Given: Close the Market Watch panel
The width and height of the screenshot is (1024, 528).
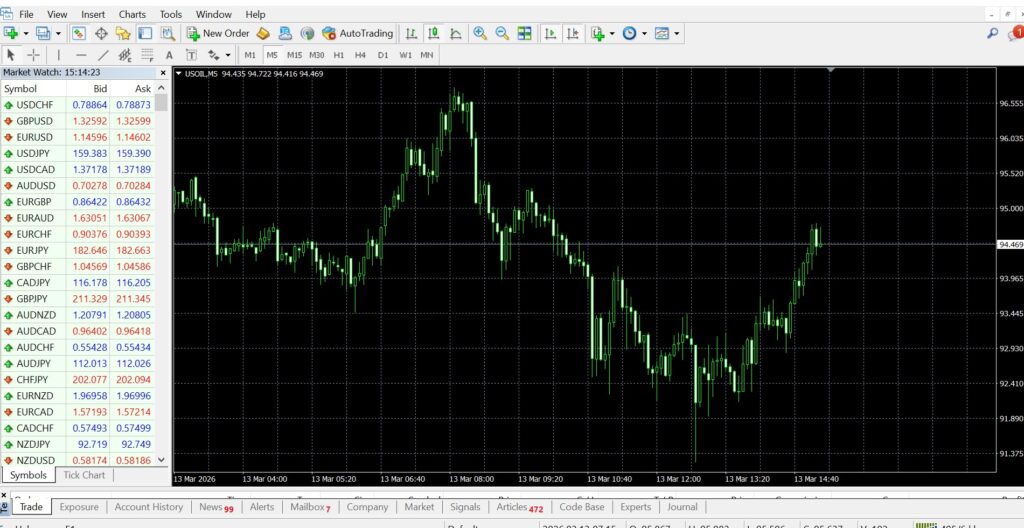Looking at the screenshot, I should 163,73.
